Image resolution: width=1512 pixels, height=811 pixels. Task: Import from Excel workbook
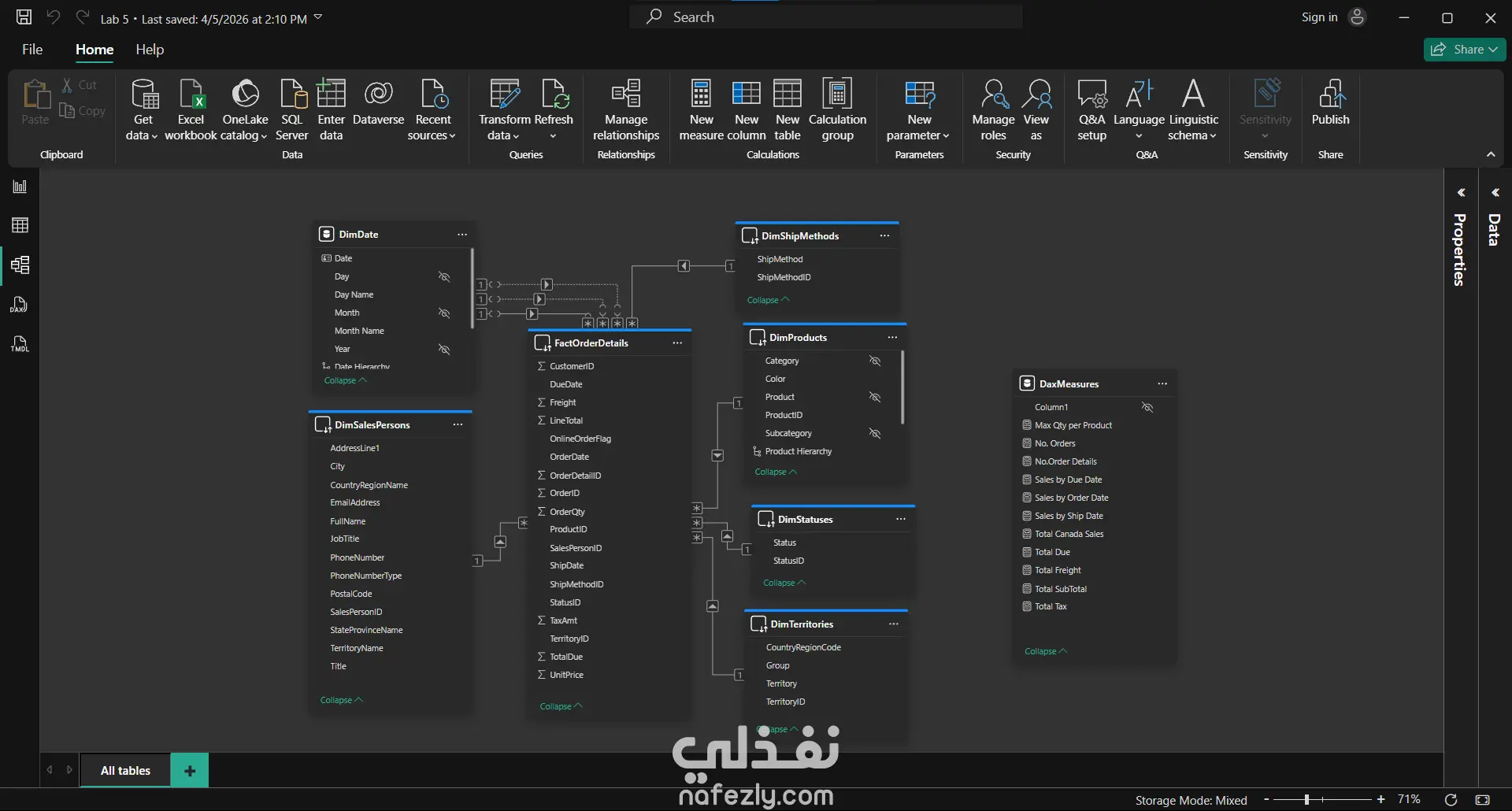pos(191,110)
